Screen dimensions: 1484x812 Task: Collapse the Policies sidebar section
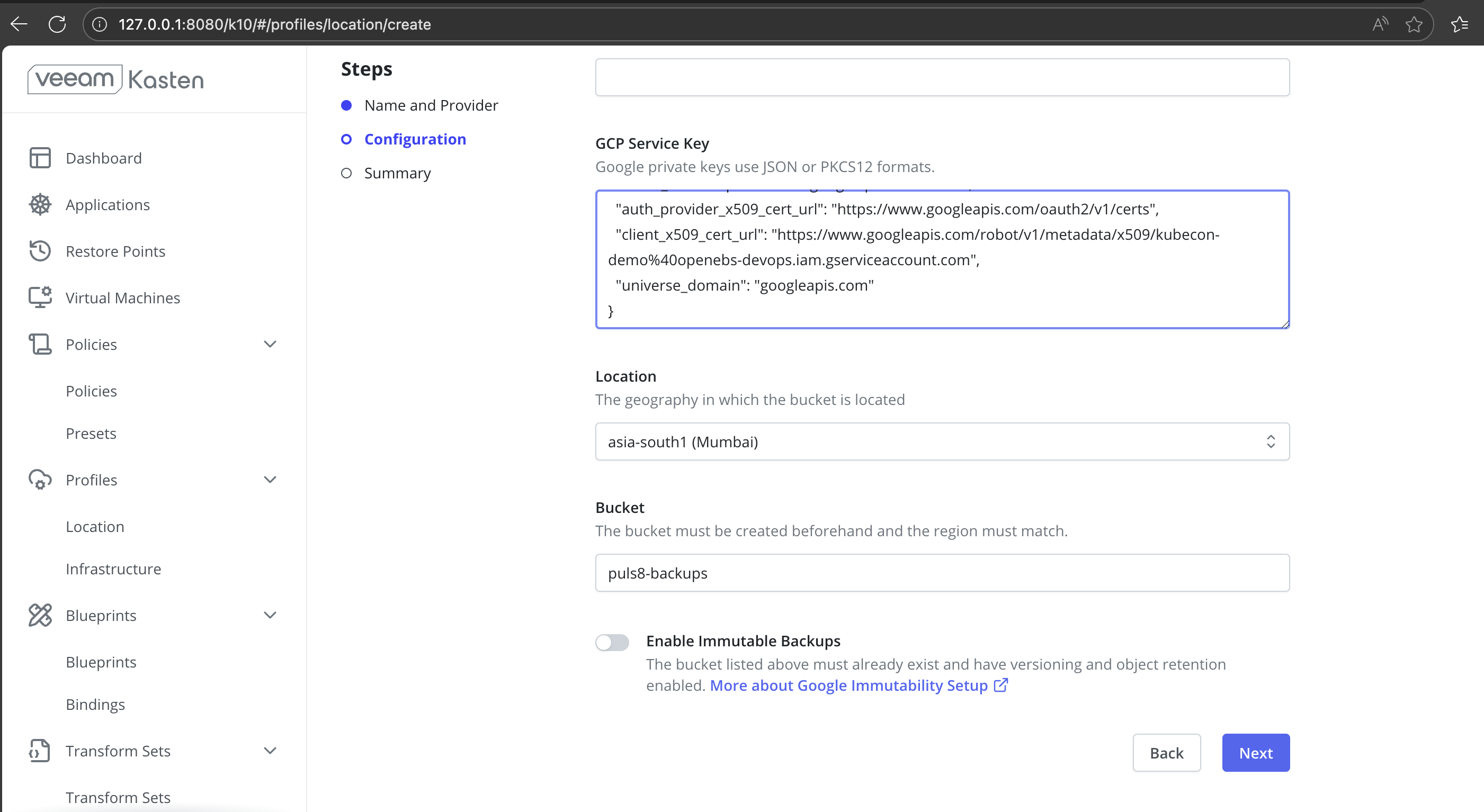pyautogui.click(x=270, y=345)
